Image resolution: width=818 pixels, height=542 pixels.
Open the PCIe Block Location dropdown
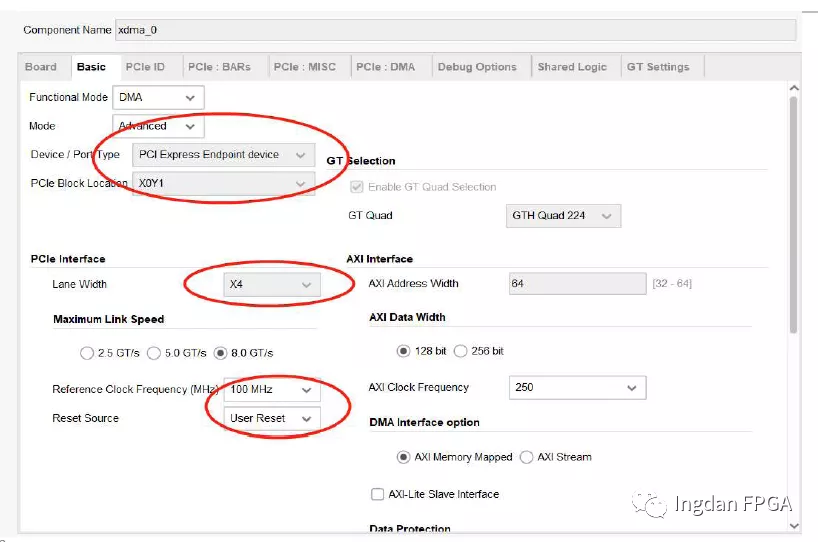click(x=223, y=184)
